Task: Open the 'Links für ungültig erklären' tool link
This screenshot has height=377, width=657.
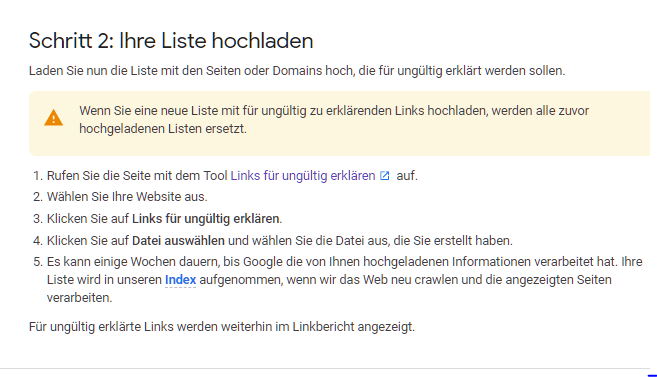Action: (x=303, y=176)
